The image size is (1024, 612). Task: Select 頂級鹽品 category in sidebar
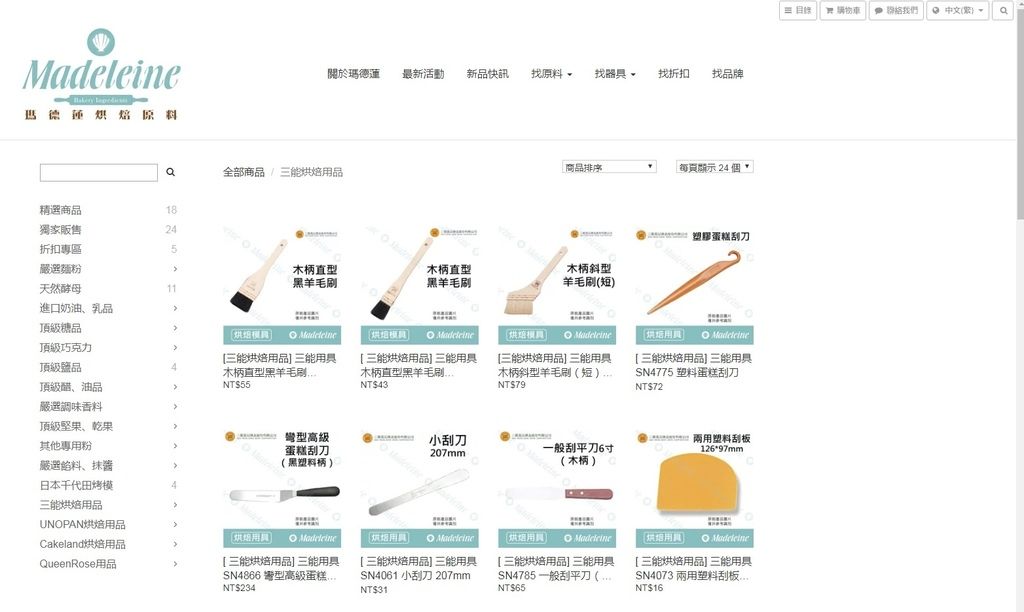61,367
